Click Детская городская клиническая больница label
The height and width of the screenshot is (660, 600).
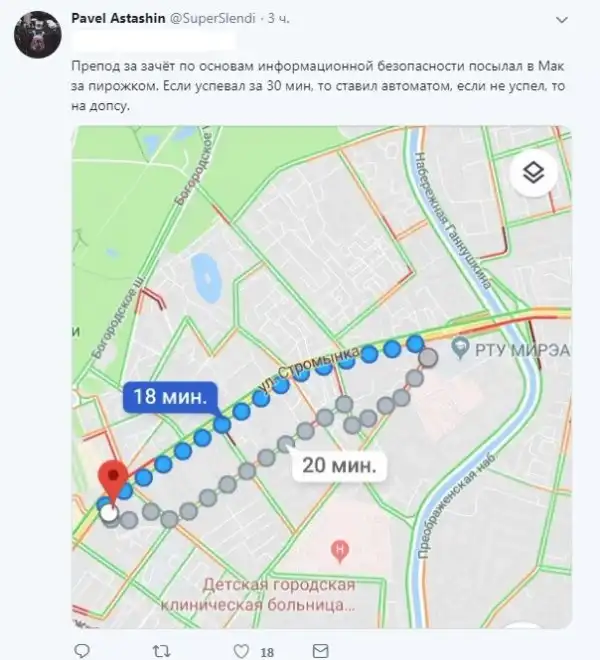tap(258, 595)
